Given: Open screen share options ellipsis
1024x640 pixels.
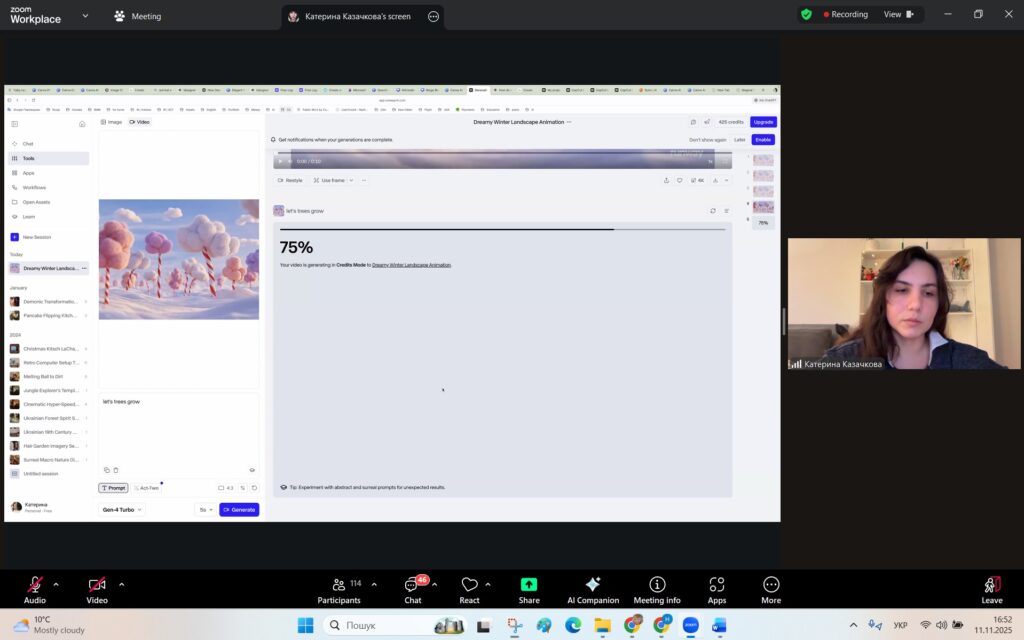Looking at the screenshot, I should point(433,16).
